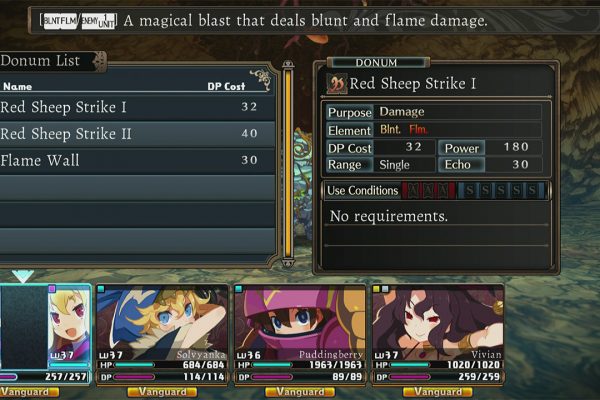
Task: Click the ENEMY 1 UNIT target tag
Action: click(x=98, y=21)
